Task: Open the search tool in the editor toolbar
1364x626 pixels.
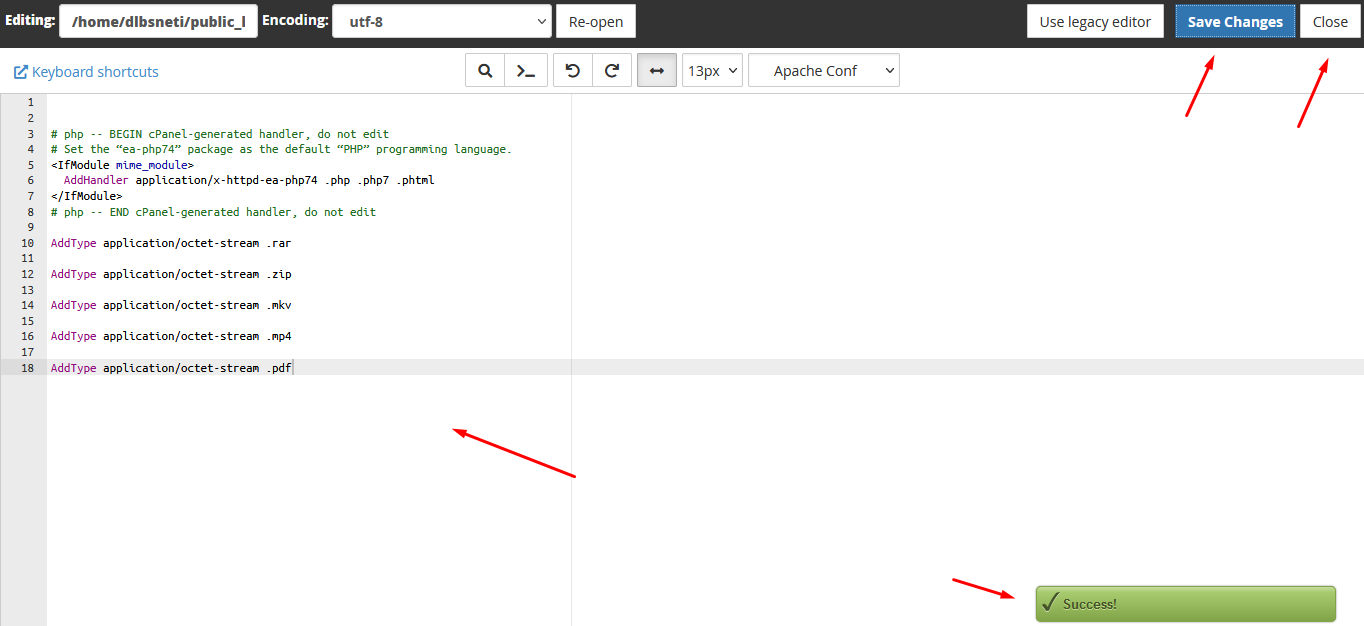Action: tap(485, 71)
